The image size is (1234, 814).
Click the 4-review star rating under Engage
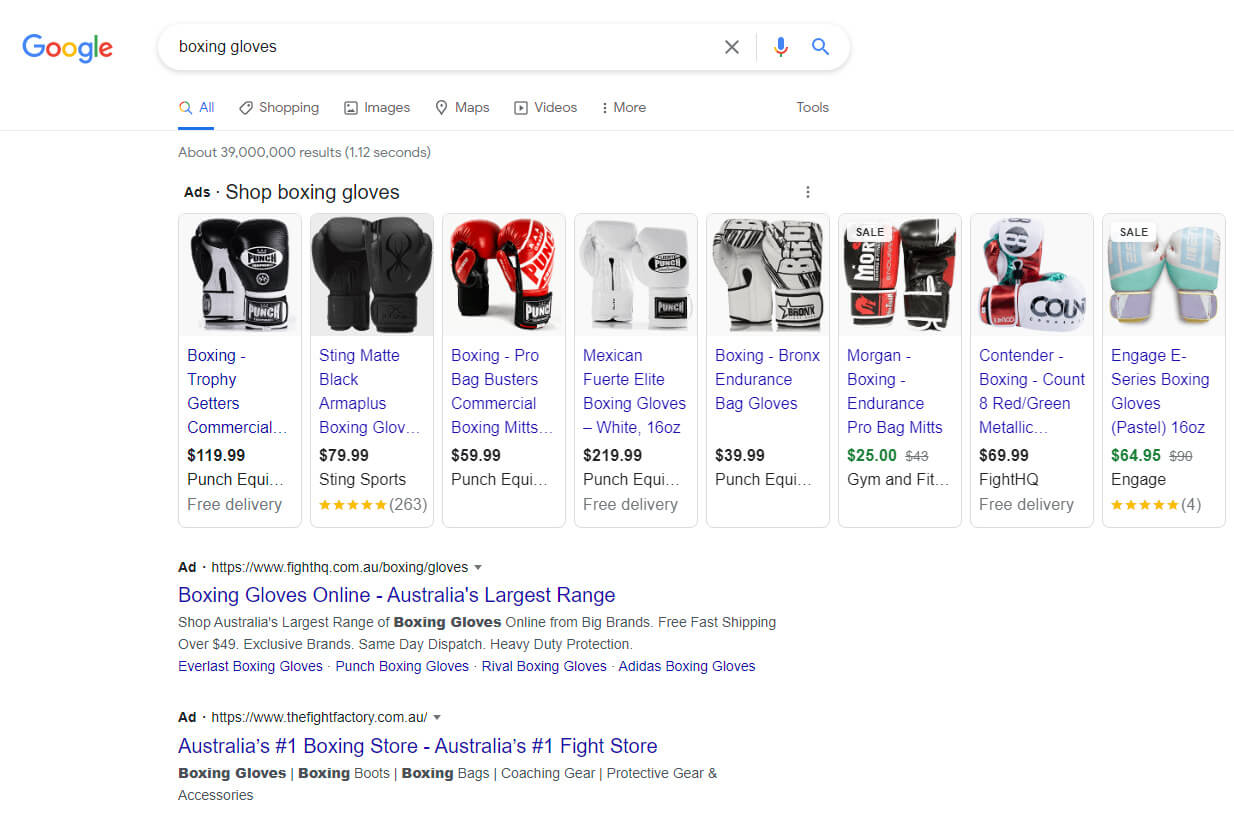(x=1156, y=504)
